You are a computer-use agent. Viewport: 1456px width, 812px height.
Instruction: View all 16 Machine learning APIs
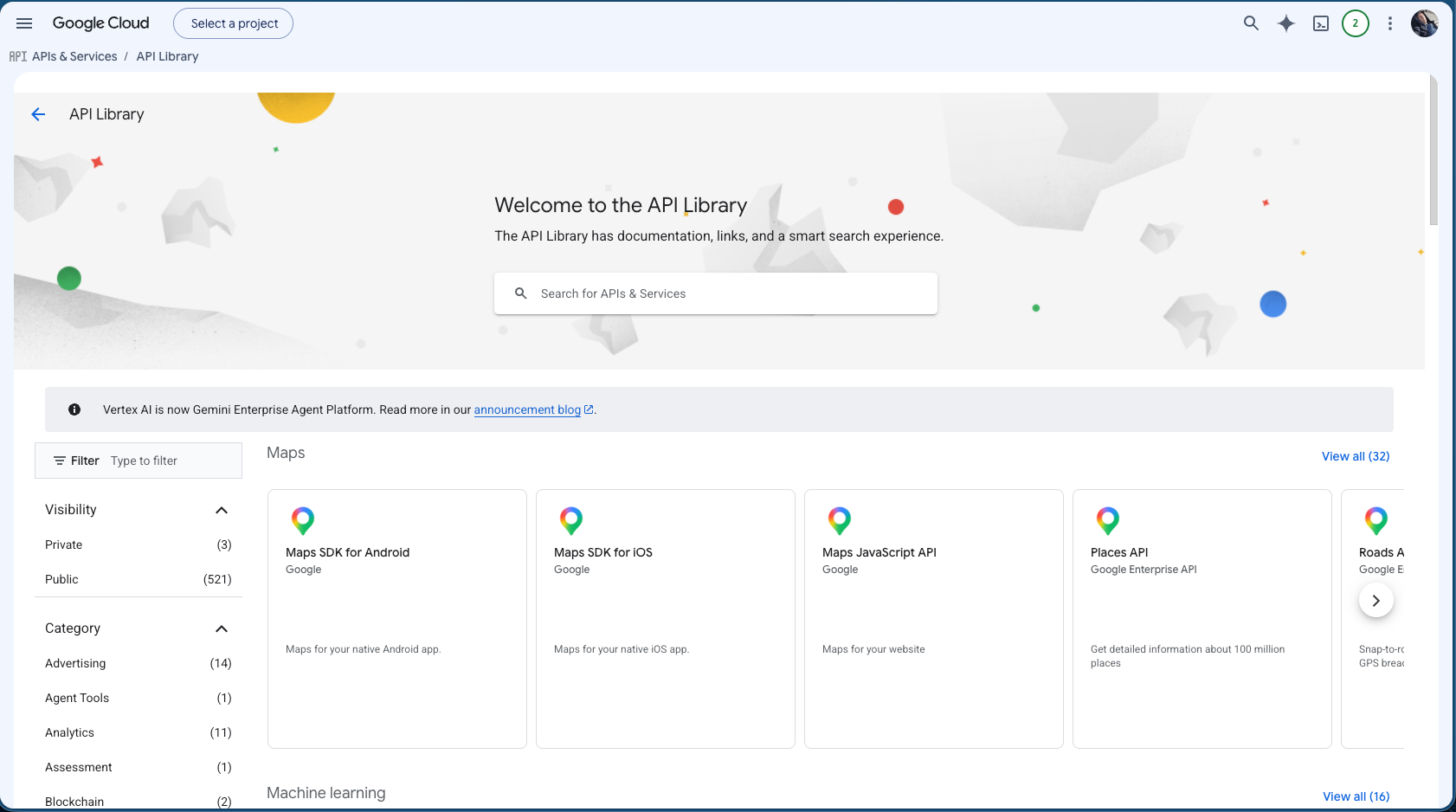click(x=1356, y=796)
